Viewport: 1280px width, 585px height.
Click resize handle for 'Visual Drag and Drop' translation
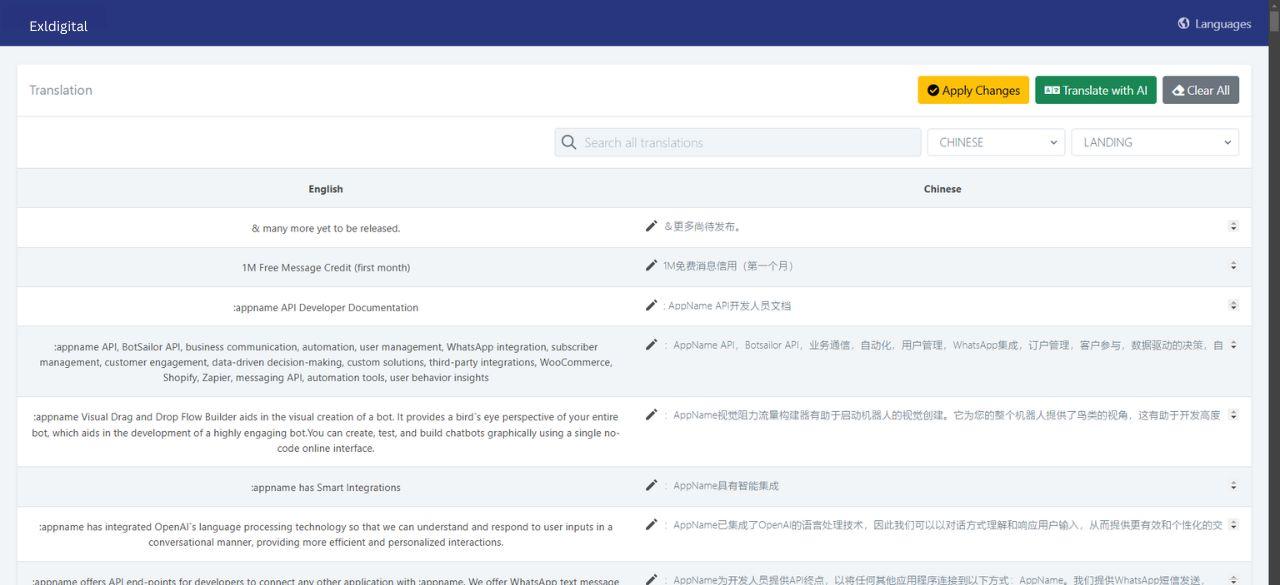1233,414
